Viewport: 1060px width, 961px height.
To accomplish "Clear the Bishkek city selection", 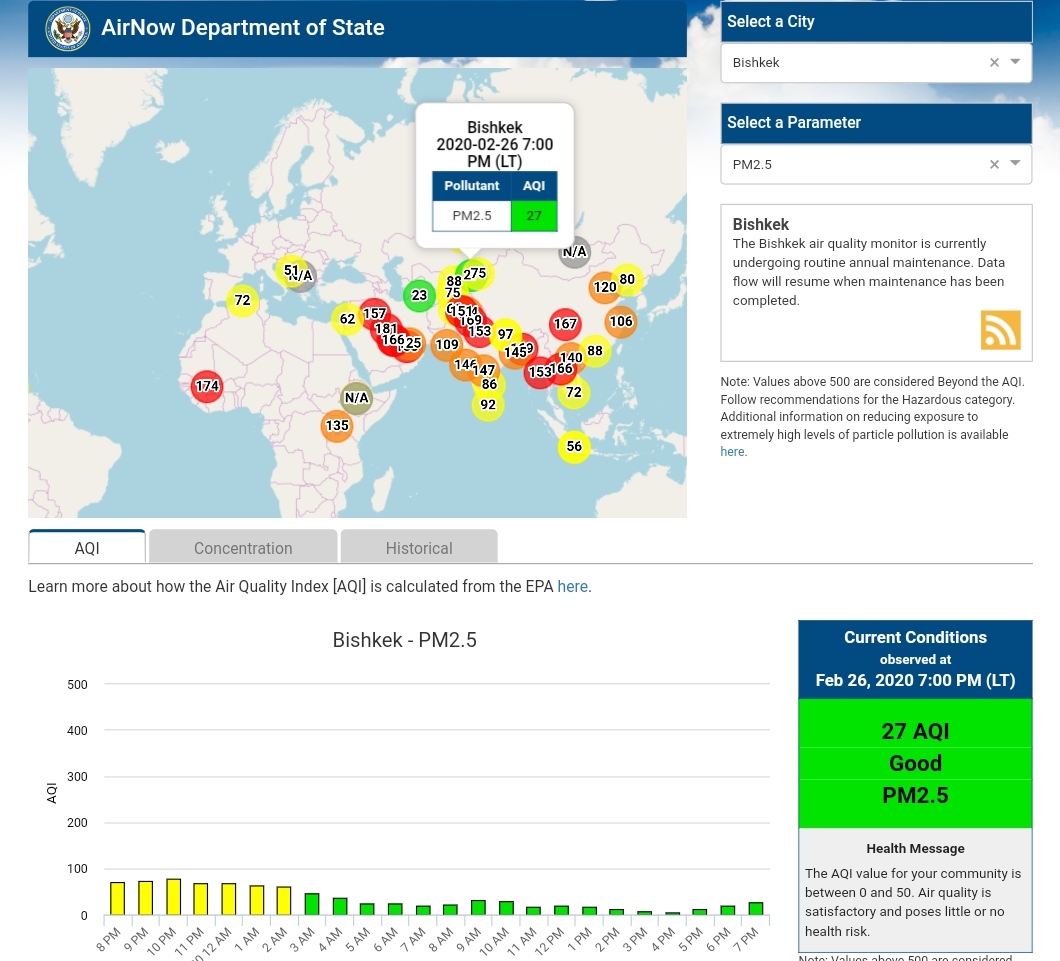I will tap(994, 62).
